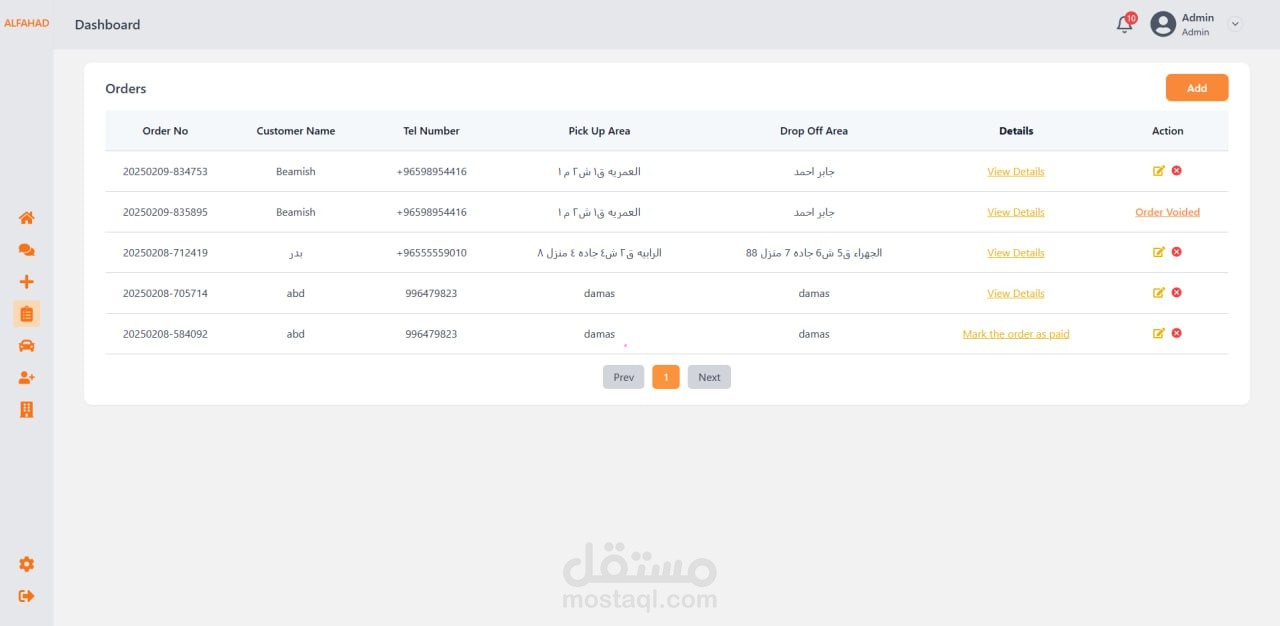Edit order 20250208-705714

point(1159,293)
